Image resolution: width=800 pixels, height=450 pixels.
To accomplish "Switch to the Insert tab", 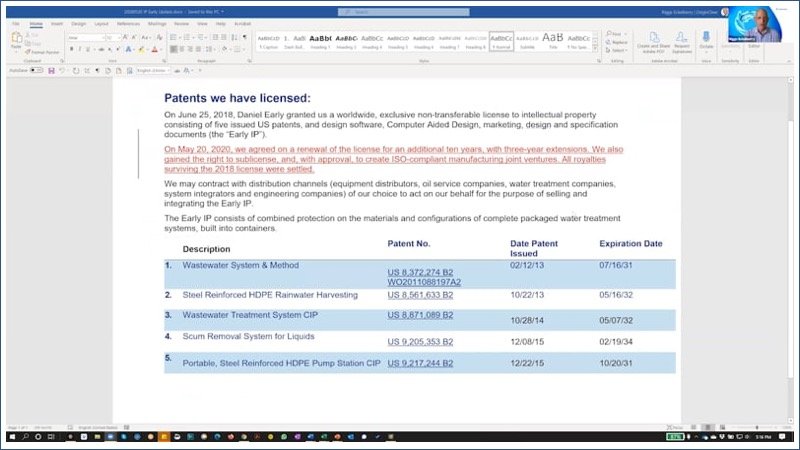I will pos(57,24).
